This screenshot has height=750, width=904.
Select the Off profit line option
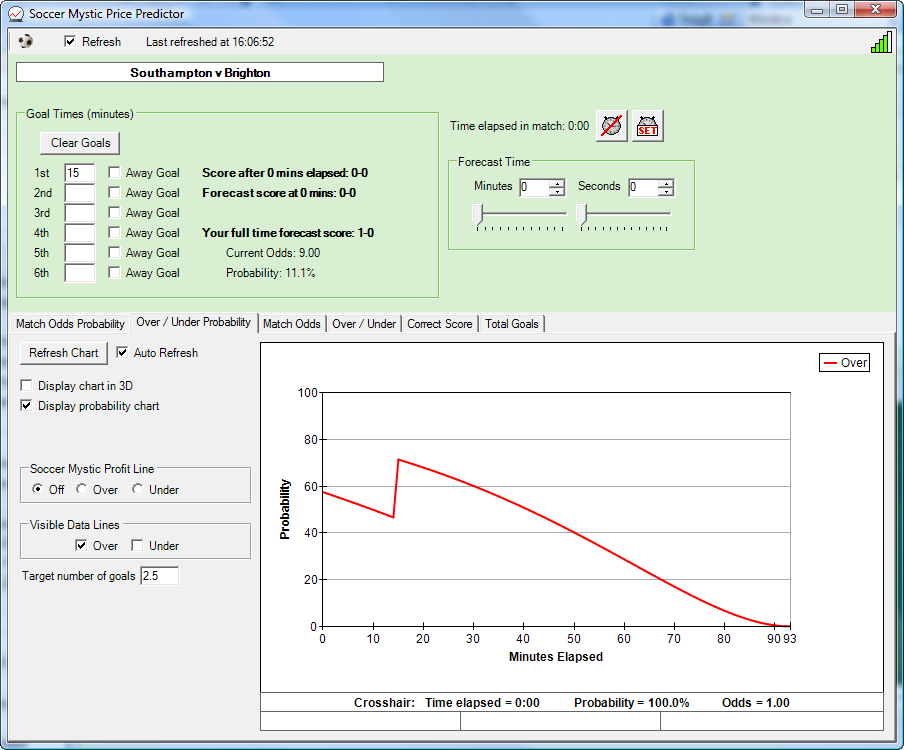(37, 489)
